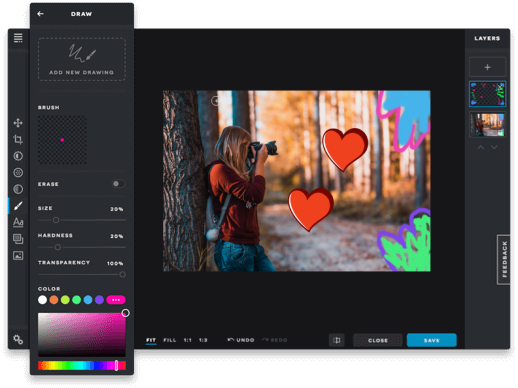Select the Crop tool
This screenshot has width=518, height=388.
tap(18, 139)
